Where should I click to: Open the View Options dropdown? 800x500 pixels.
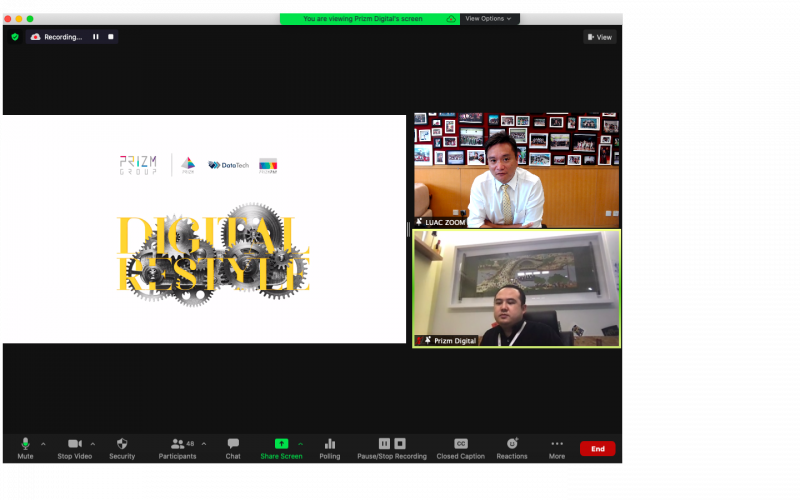[x=489, y=19]
